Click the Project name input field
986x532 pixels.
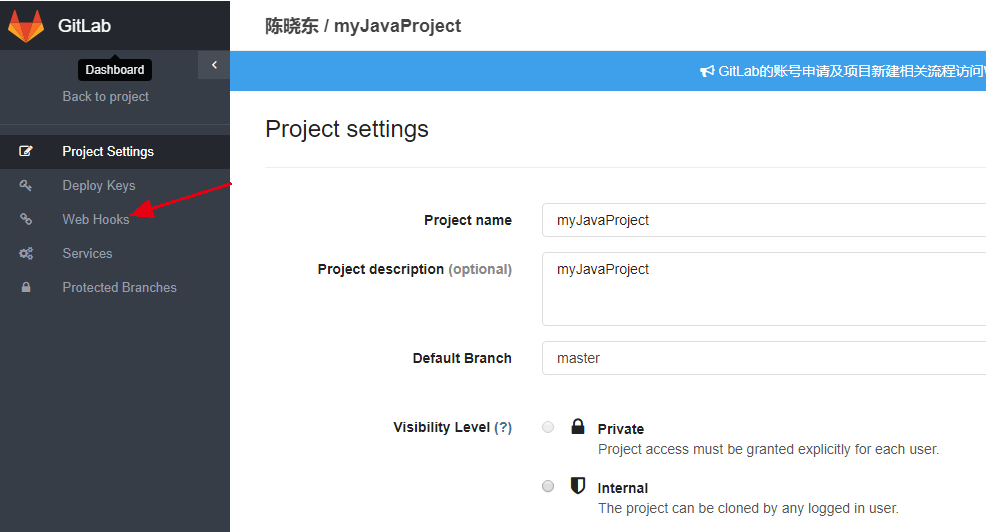coord(763,220)
